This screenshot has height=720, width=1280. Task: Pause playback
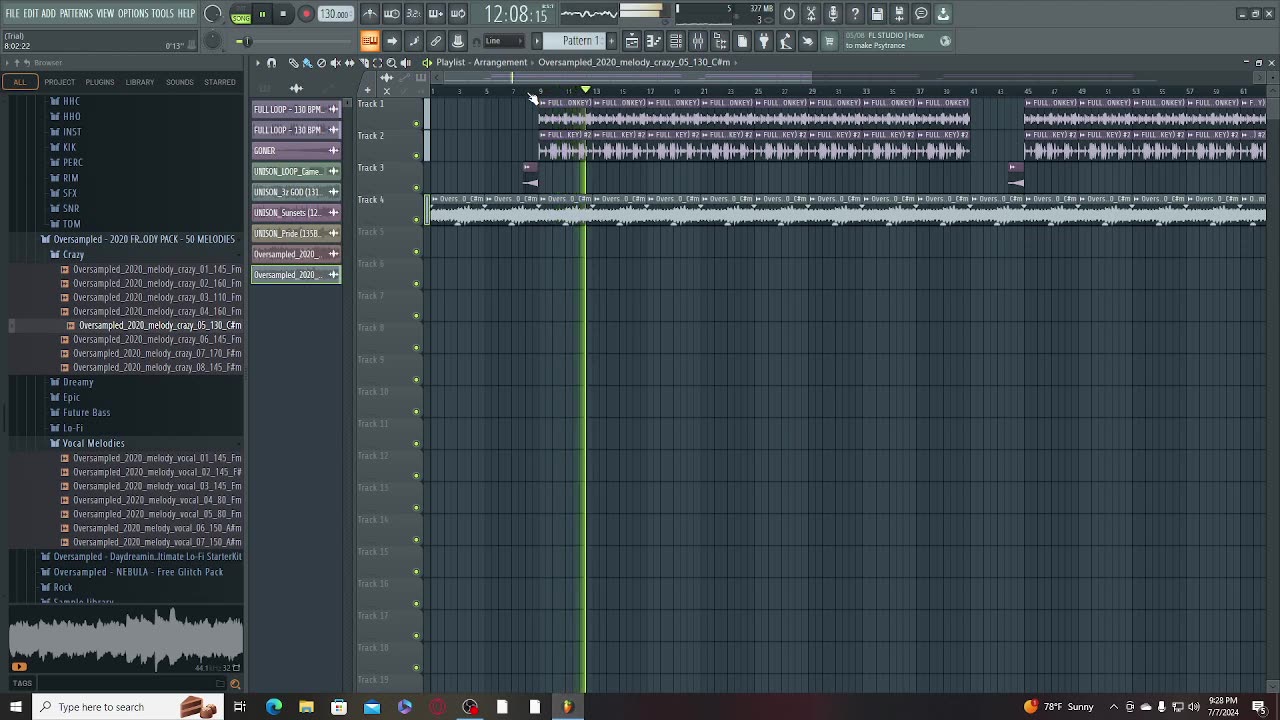262,14
